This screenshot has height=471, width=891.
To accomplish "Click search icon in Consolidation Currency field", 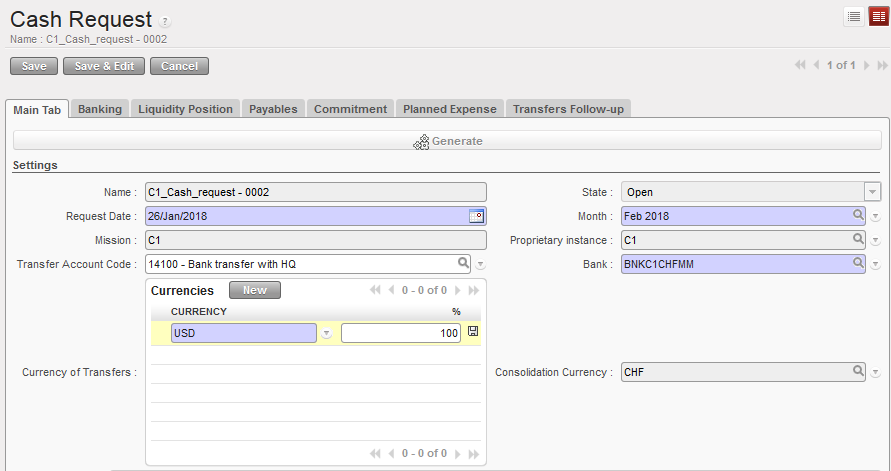I will coord(858,371).
